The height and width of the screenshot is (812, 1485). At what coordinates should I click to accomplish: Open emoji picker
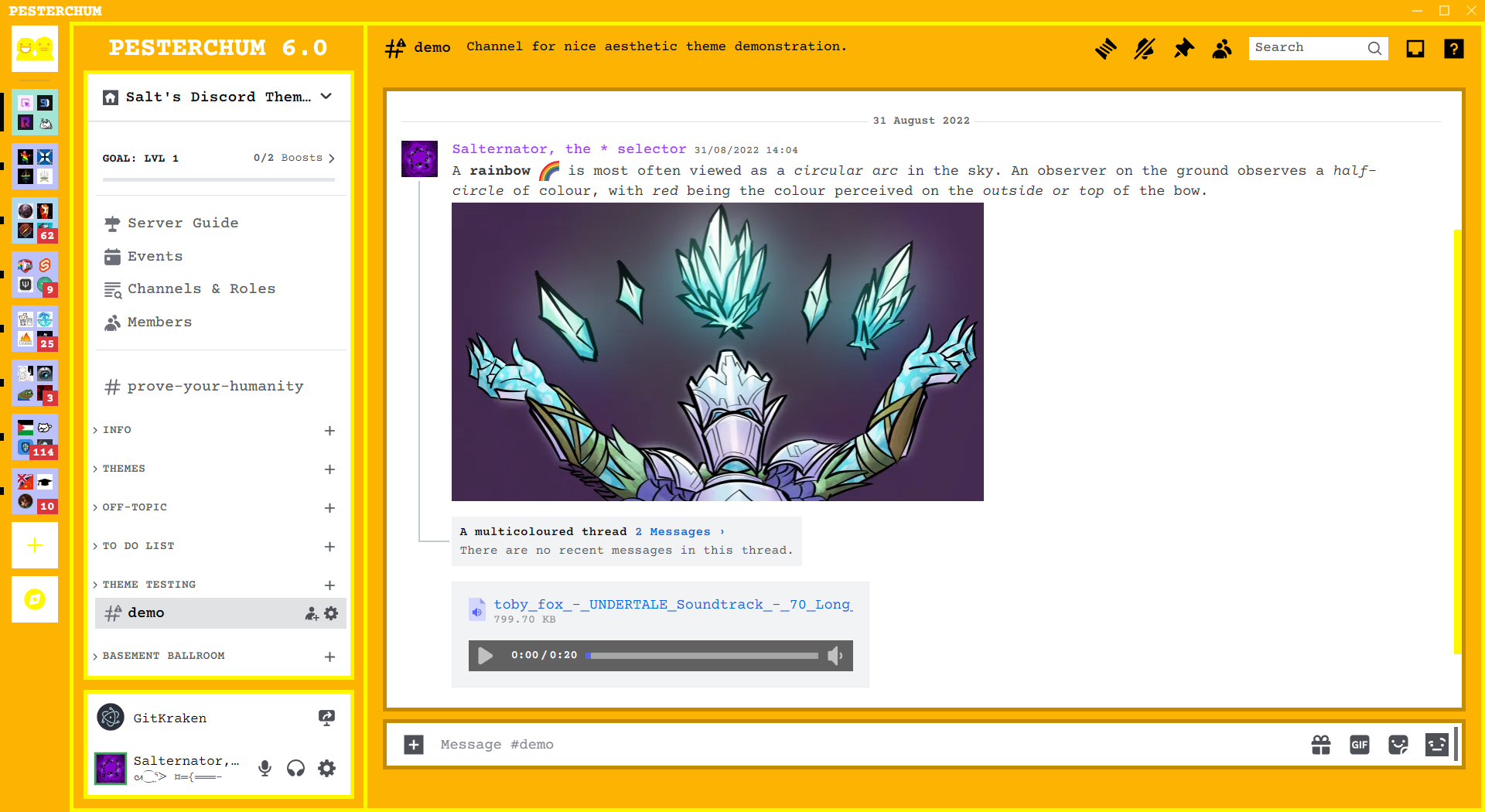click(x=1437, y=745)
